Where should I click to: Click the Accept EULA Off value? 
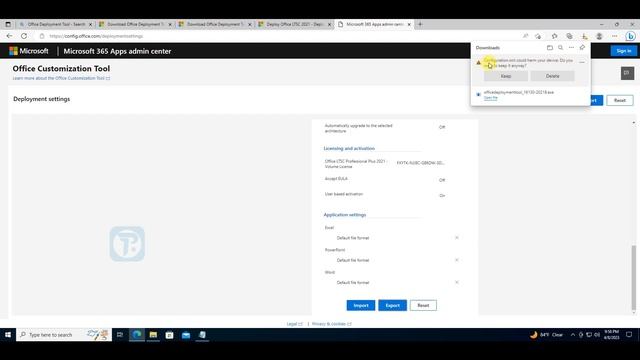pyautogui.click(x=442, y=180)
